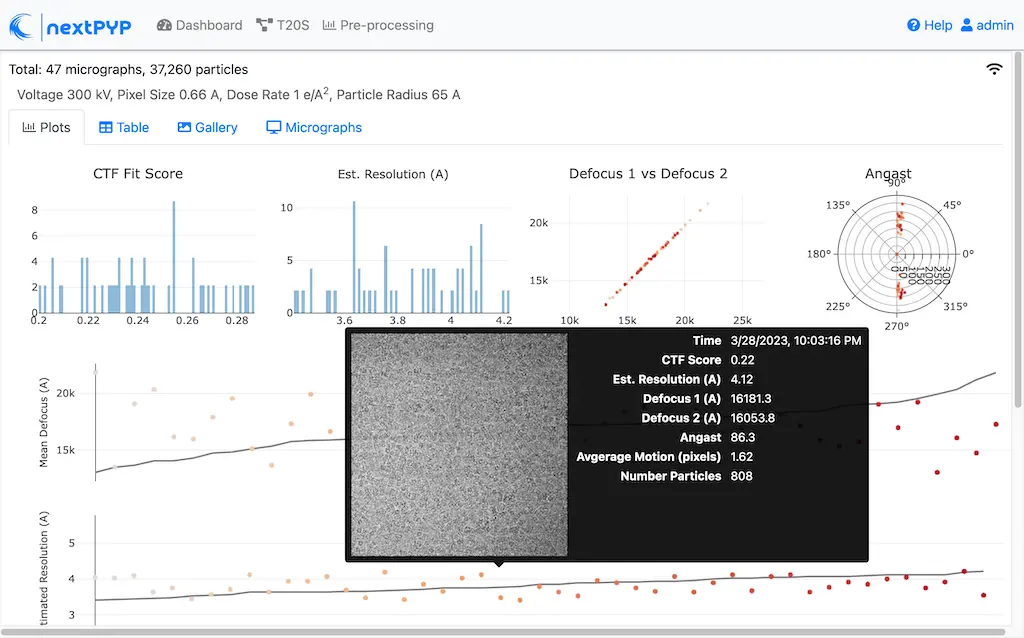Open the Gallery view

pos(207,127)
